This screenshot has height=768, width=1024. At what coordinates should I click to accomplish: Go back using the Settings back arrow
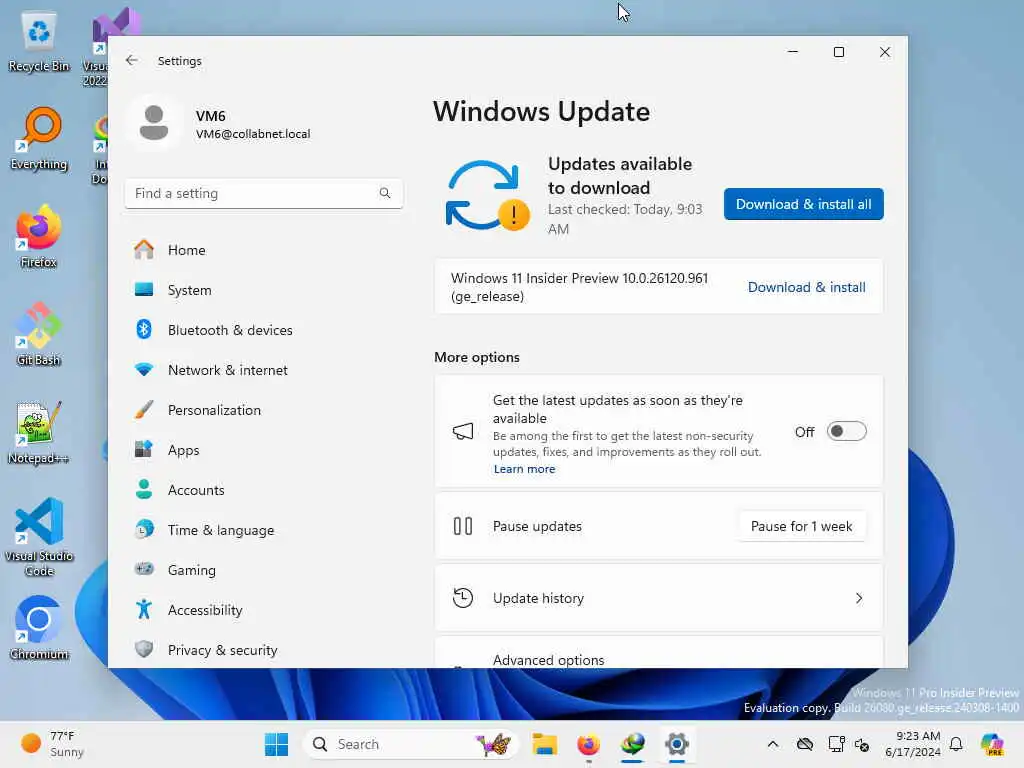[x=131, y=60]
